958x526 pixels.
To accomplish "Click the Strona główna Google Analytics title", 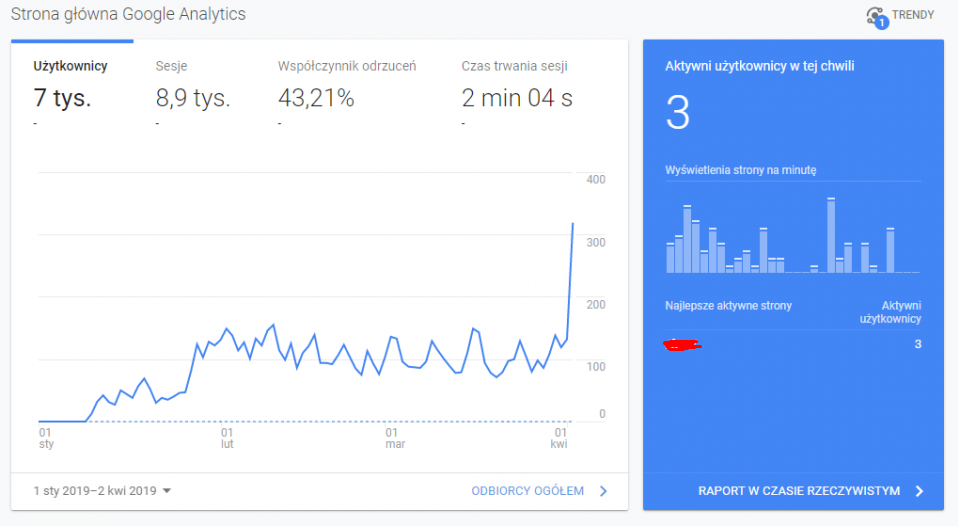I will 128,15.
